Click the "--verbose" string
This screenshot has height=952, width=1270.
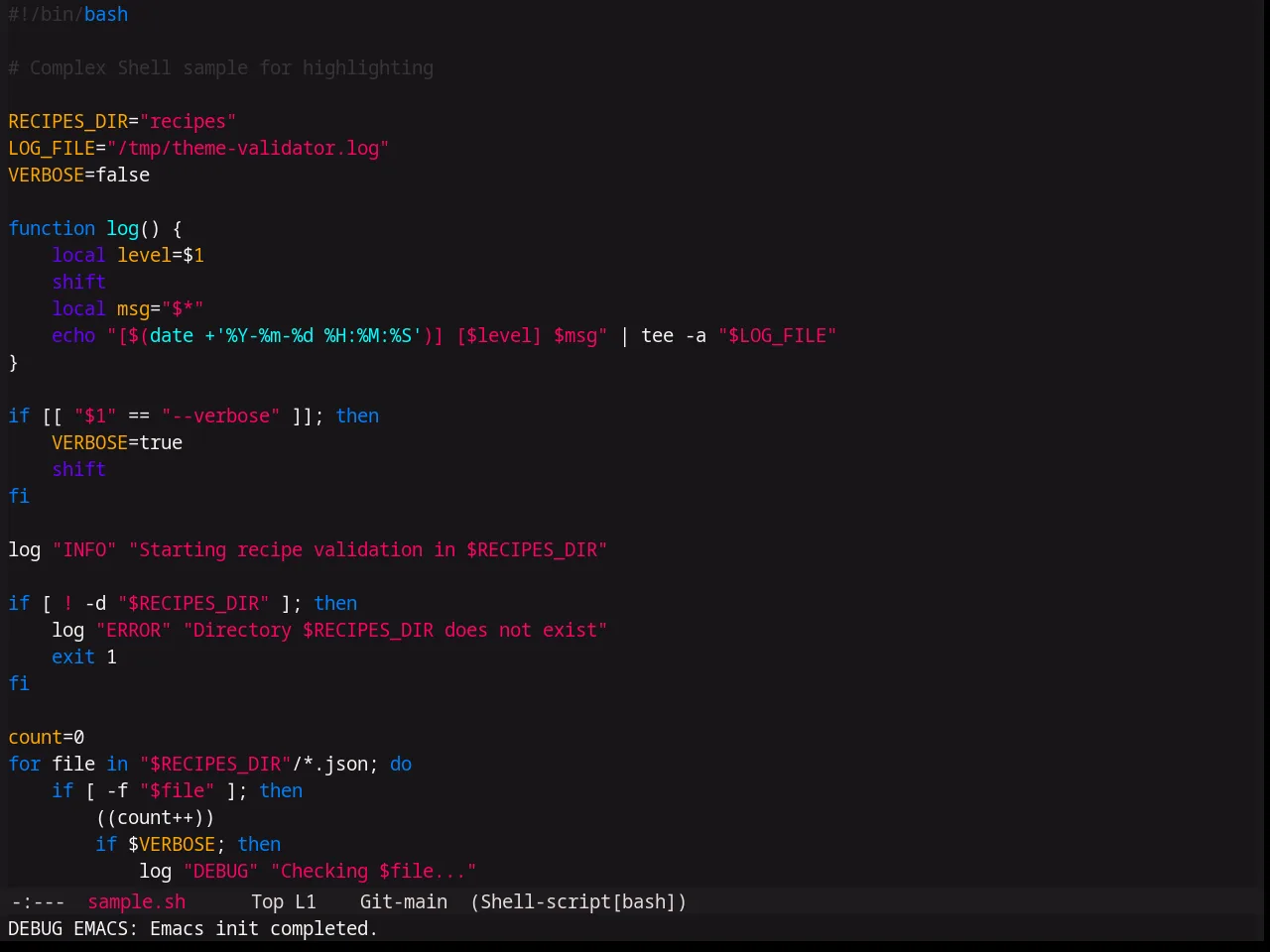tap(220, 416)
